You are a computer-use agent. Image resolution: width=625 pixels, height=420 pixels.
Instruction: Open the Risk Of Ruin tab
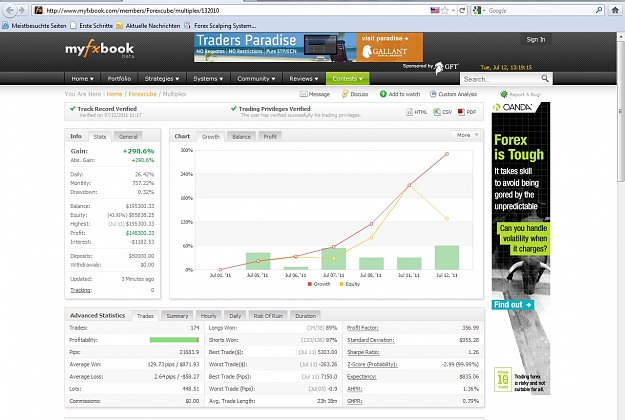(x=268, y=316)
